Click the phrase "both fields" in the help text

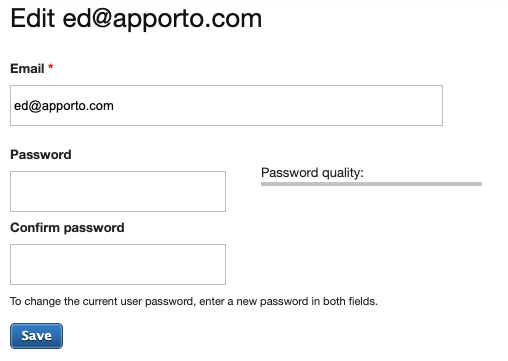click(350, 301)
